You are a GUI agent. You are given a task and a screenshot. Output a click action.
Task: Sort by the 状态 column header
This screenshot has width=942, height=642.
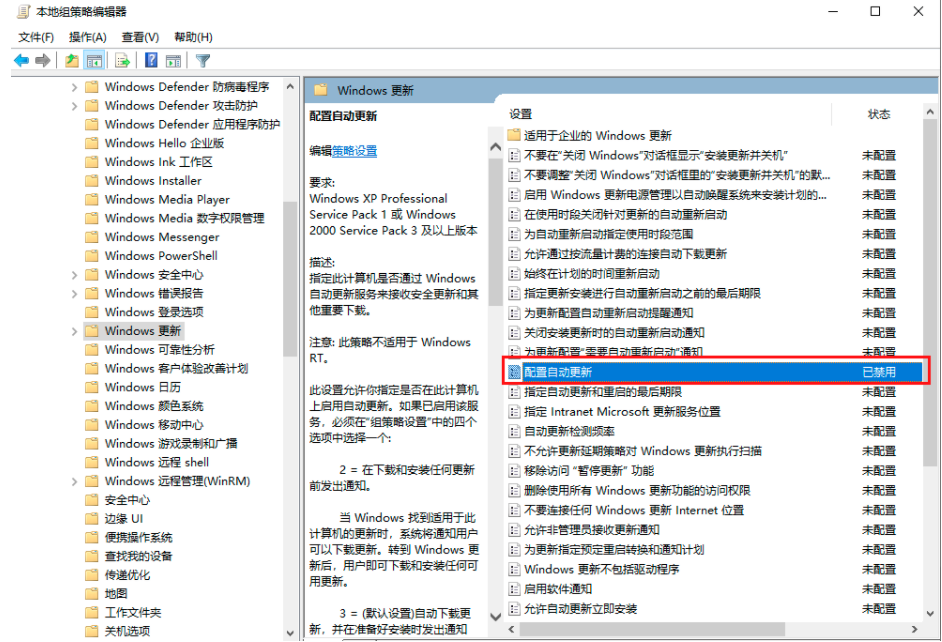[878, 114]
